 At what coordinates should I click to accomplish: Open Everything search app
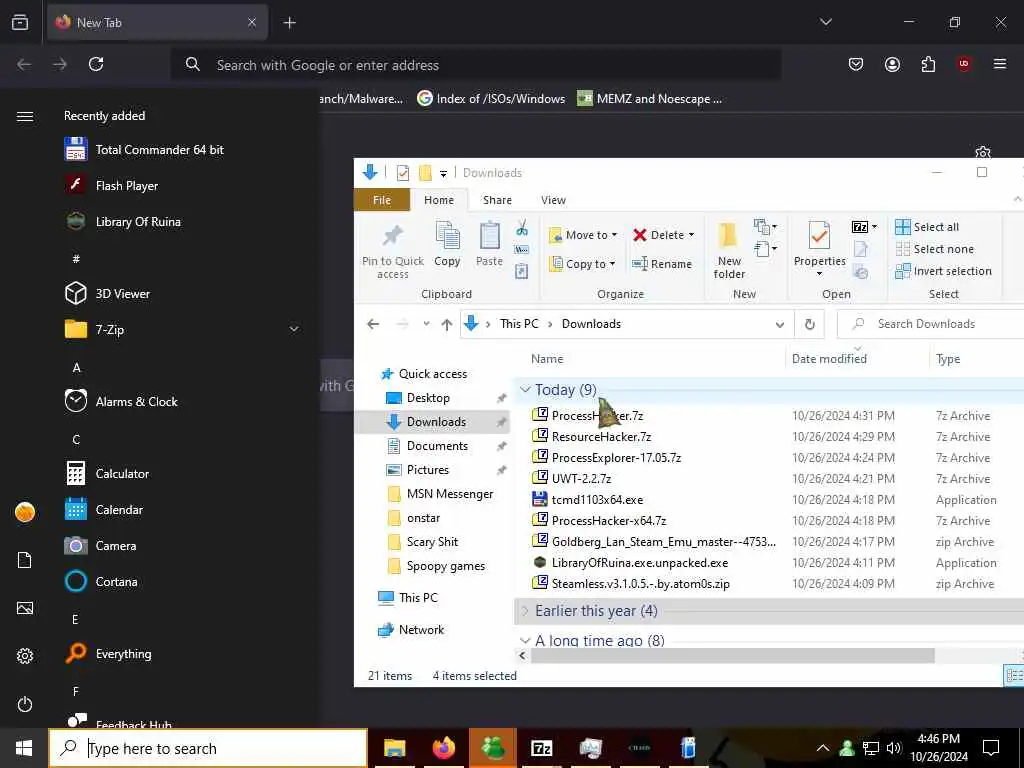click(x=108, y=653)
